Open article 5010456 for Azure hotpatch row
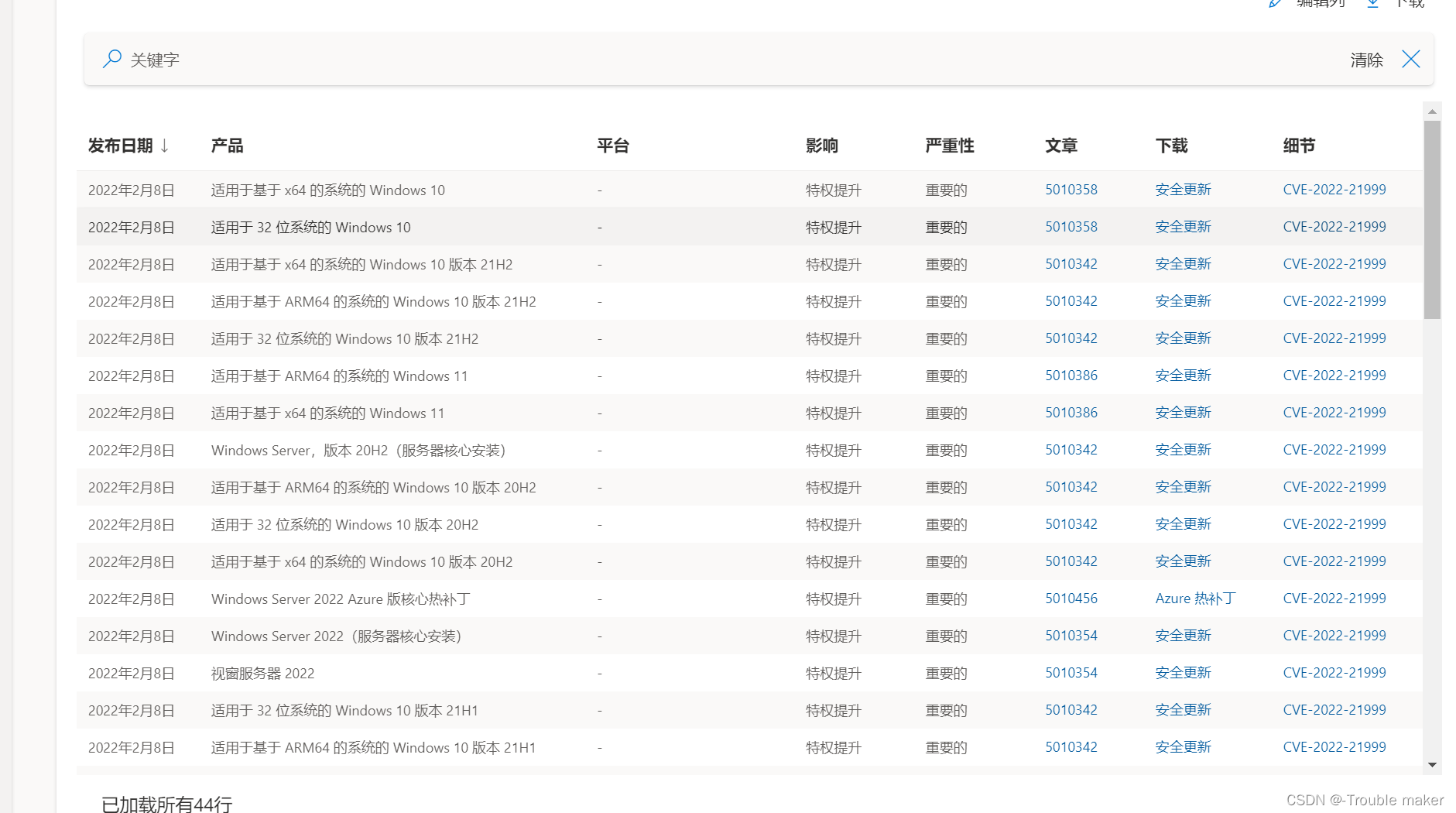This screenshot has width=1456, height=813. tap(1071, 599)
